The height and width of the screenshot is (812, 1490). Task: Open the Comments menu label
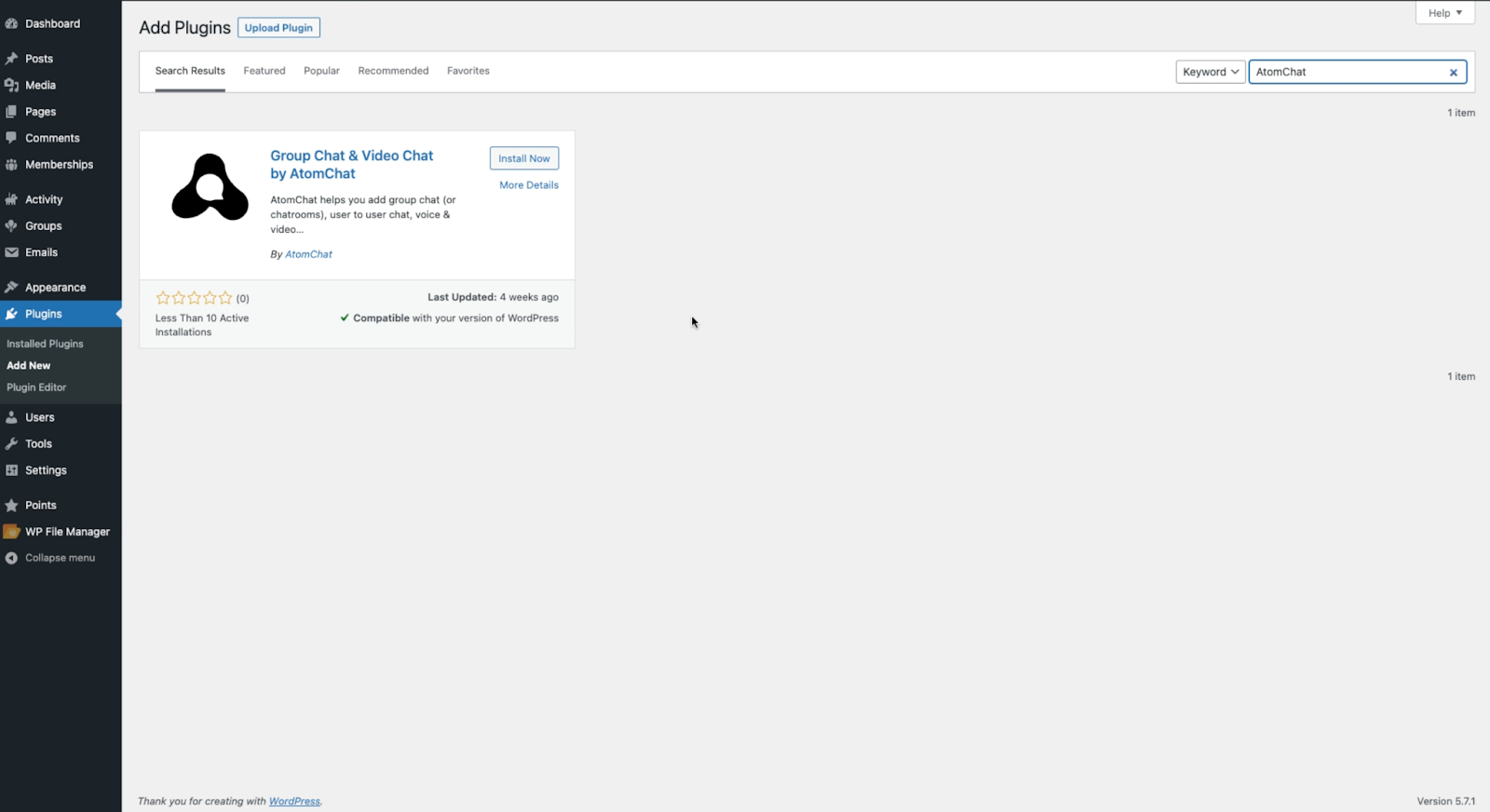(52, 138)
